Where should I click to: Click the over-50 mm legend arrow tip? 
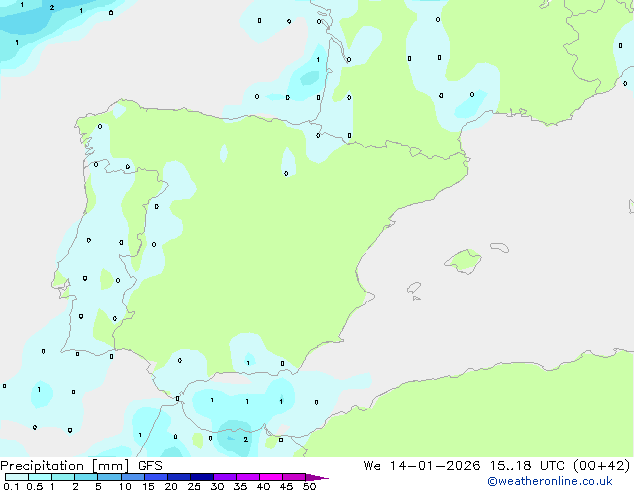(317, 477)
